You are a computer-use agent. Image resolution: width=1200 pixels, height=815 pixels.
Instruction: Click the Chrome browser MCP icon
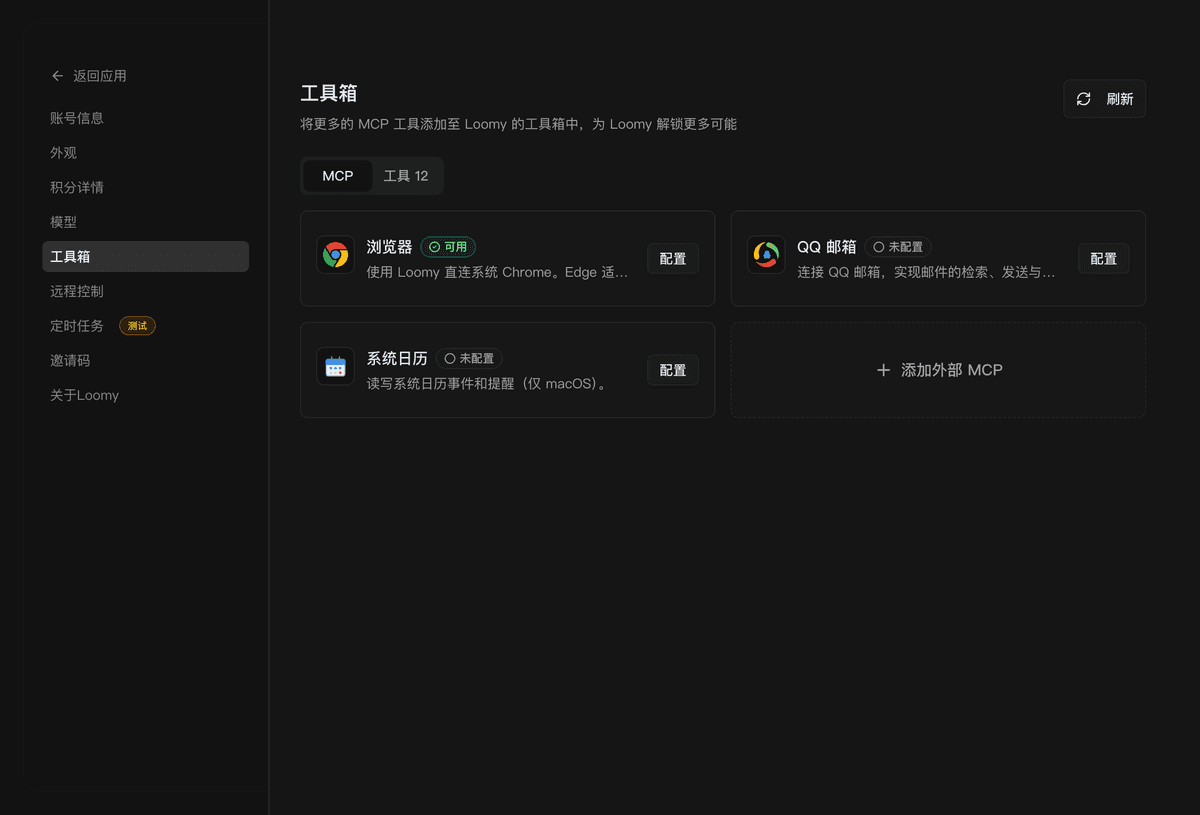(335, 253)
